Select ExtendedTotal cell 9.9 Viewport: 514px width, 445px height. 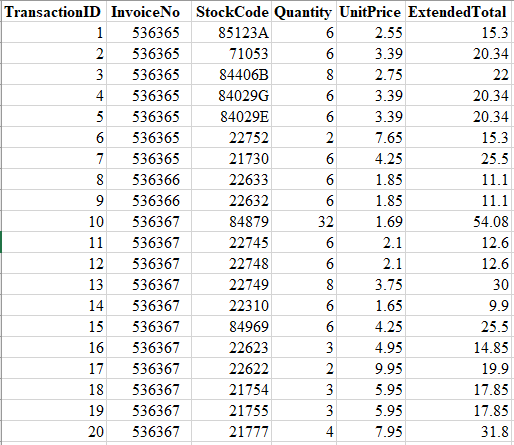coord(458,306)
